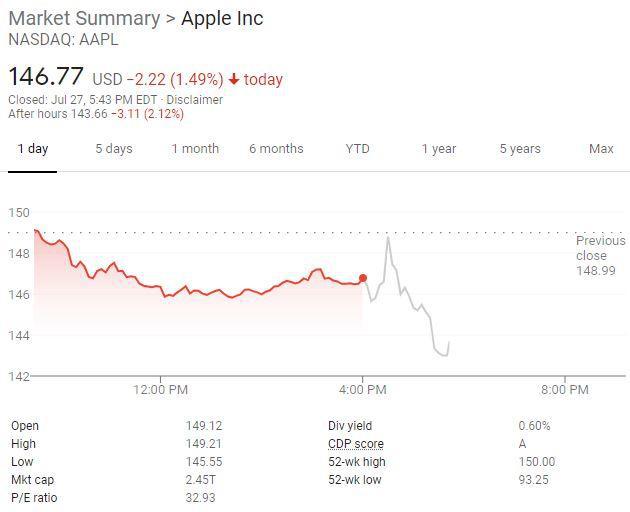Viewport: 630px width, 512px height.
Task: Show the 6 months chart view
Action: click(x=276, y=149)
